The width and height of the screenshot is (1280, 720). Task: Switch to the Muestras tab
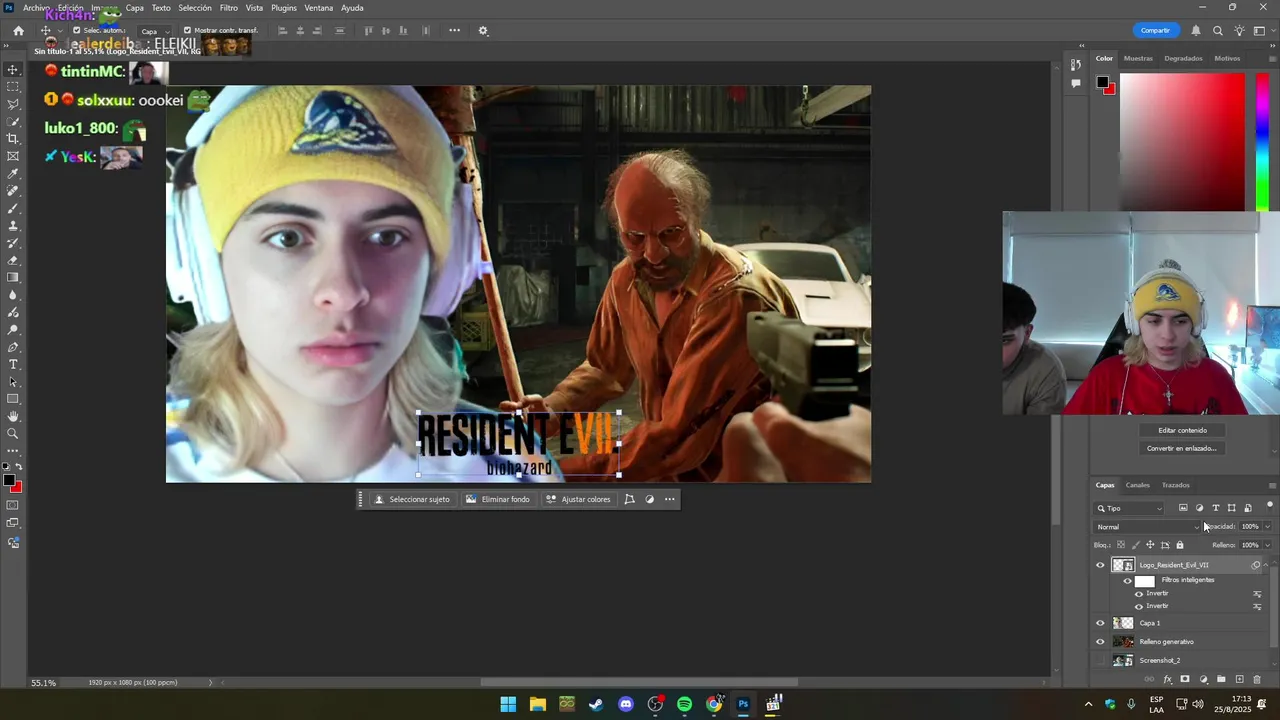[x=1138, y=58]
